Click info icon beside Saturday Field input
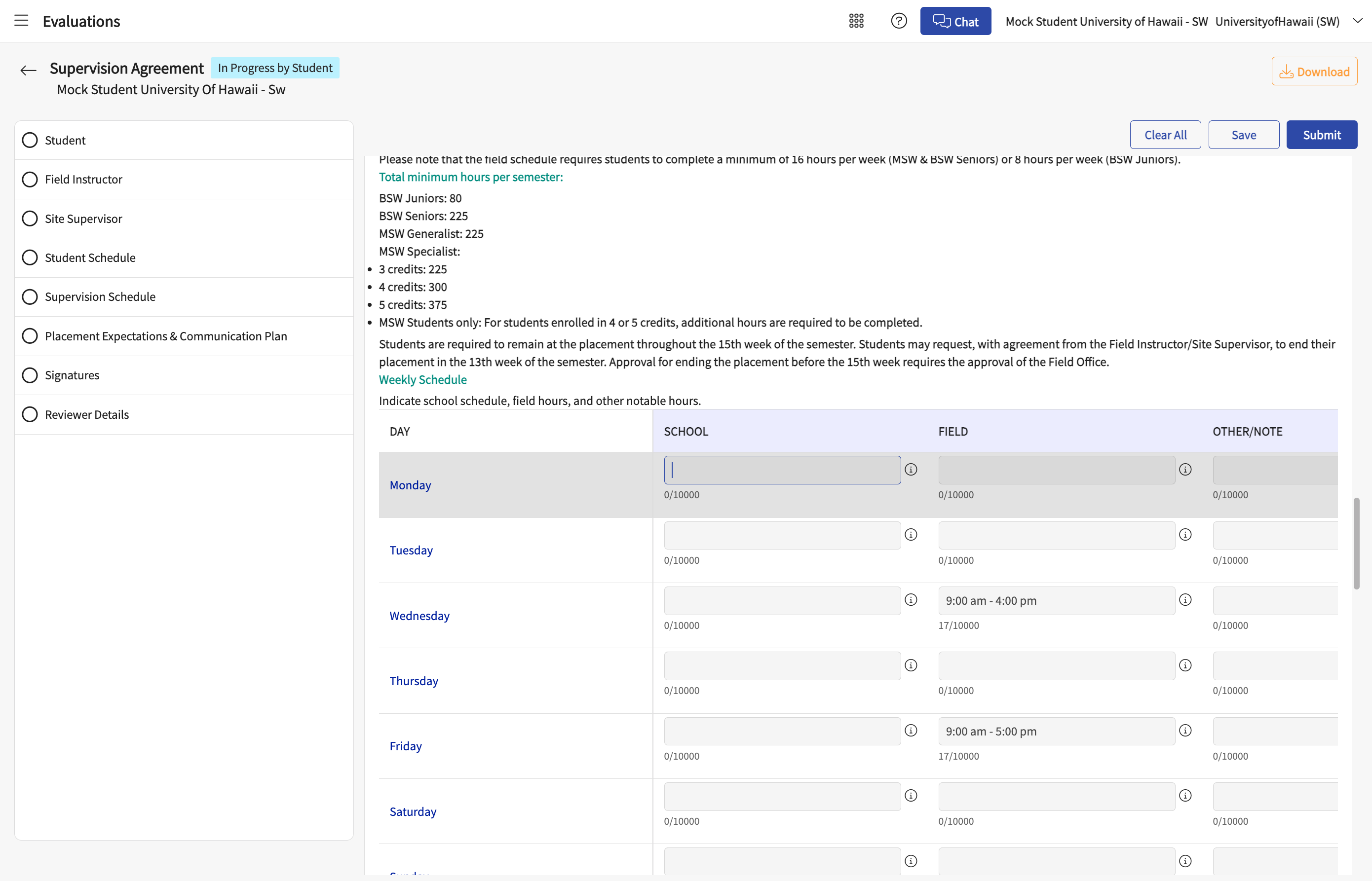Image resolution: width=1372 pixels, height=881 pixels. (1185, 796)
